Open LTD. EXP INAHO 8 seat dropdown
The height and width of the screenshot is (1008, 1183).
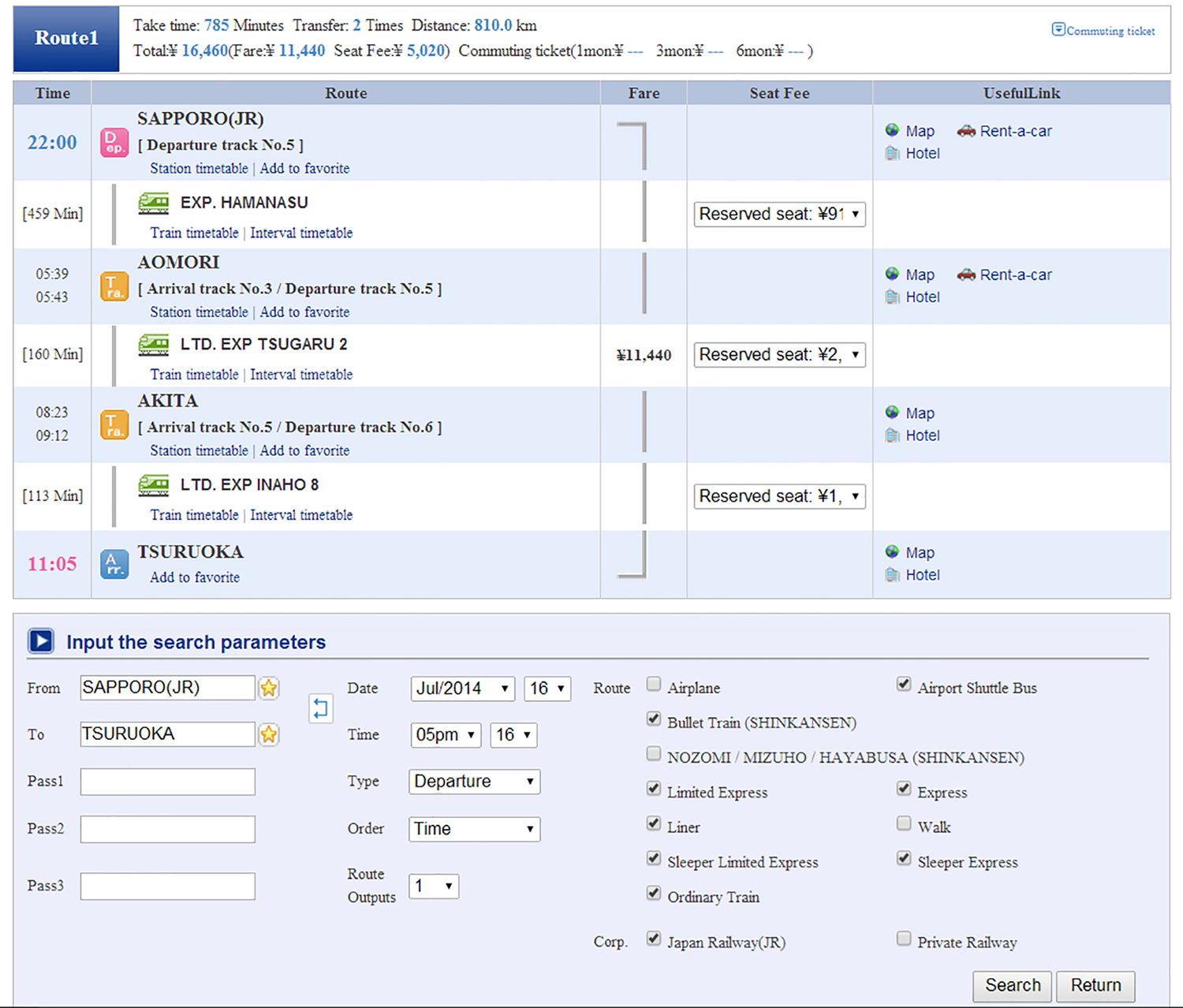[x=779, y=496]
